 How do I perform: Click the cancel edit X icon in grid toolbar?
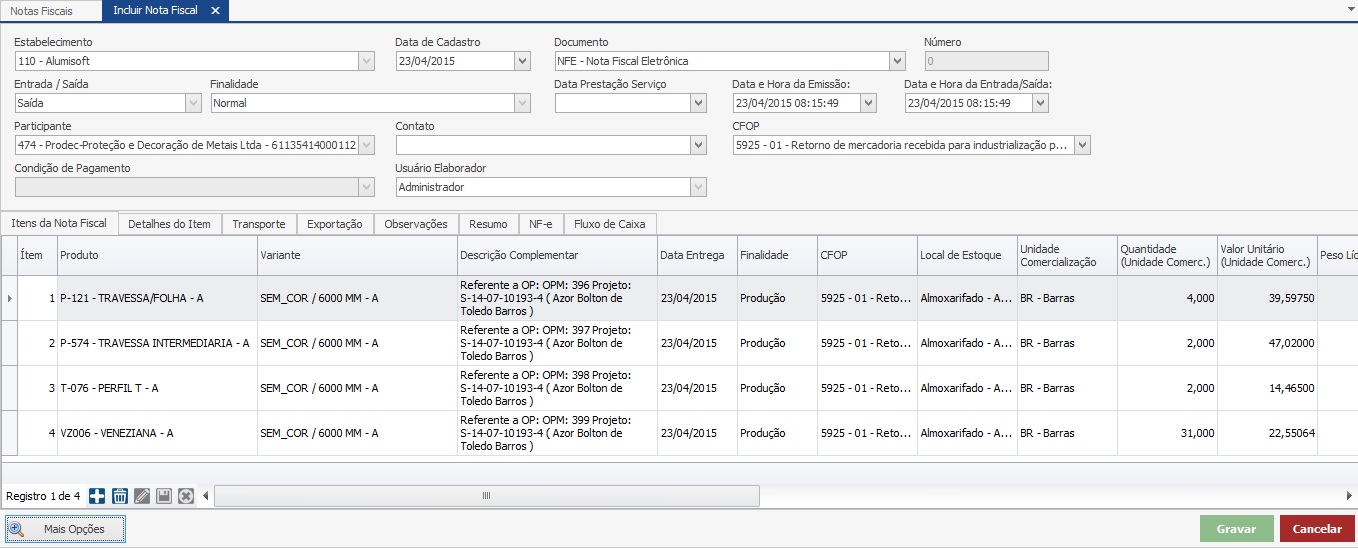(185, 496)
